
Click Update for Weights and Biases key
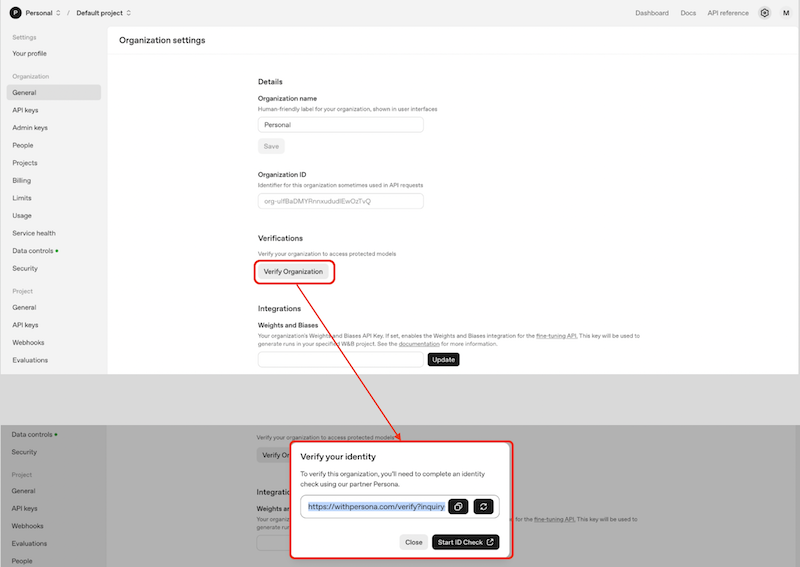click(443, 359)
